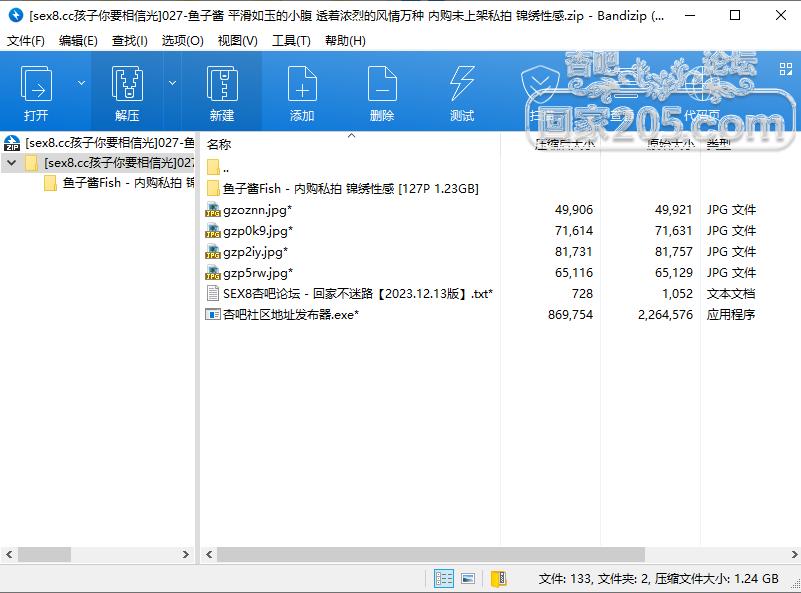Open the 工具(T) menu
The height and width of the screenshot is (593, 801).
(x=291, y=41)
